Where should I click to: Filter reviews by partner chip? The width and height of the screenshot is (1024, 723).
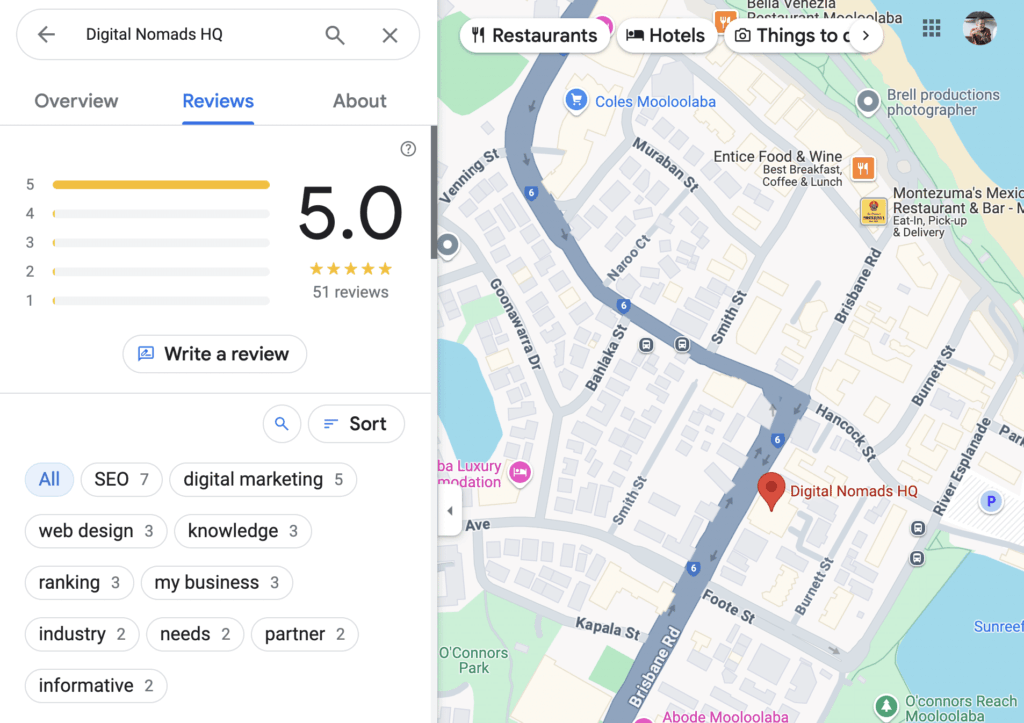click(304, 634)
